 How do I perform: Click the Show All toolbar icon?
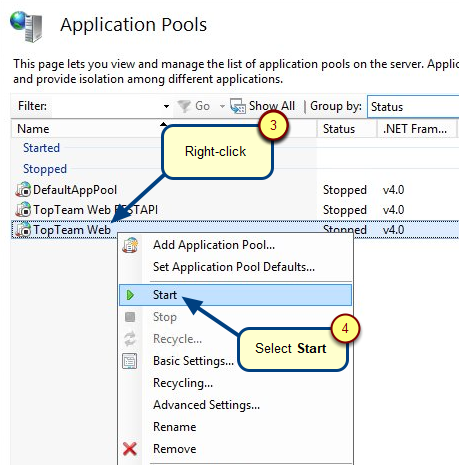238,106
